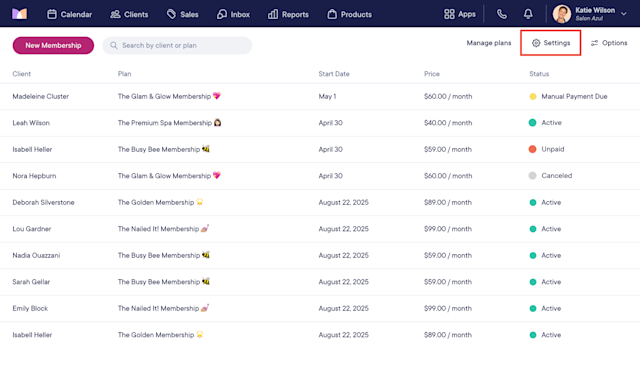Open Manage plans link
The width and height of the screenshot is (640, 368).
(x=489, y=43)
